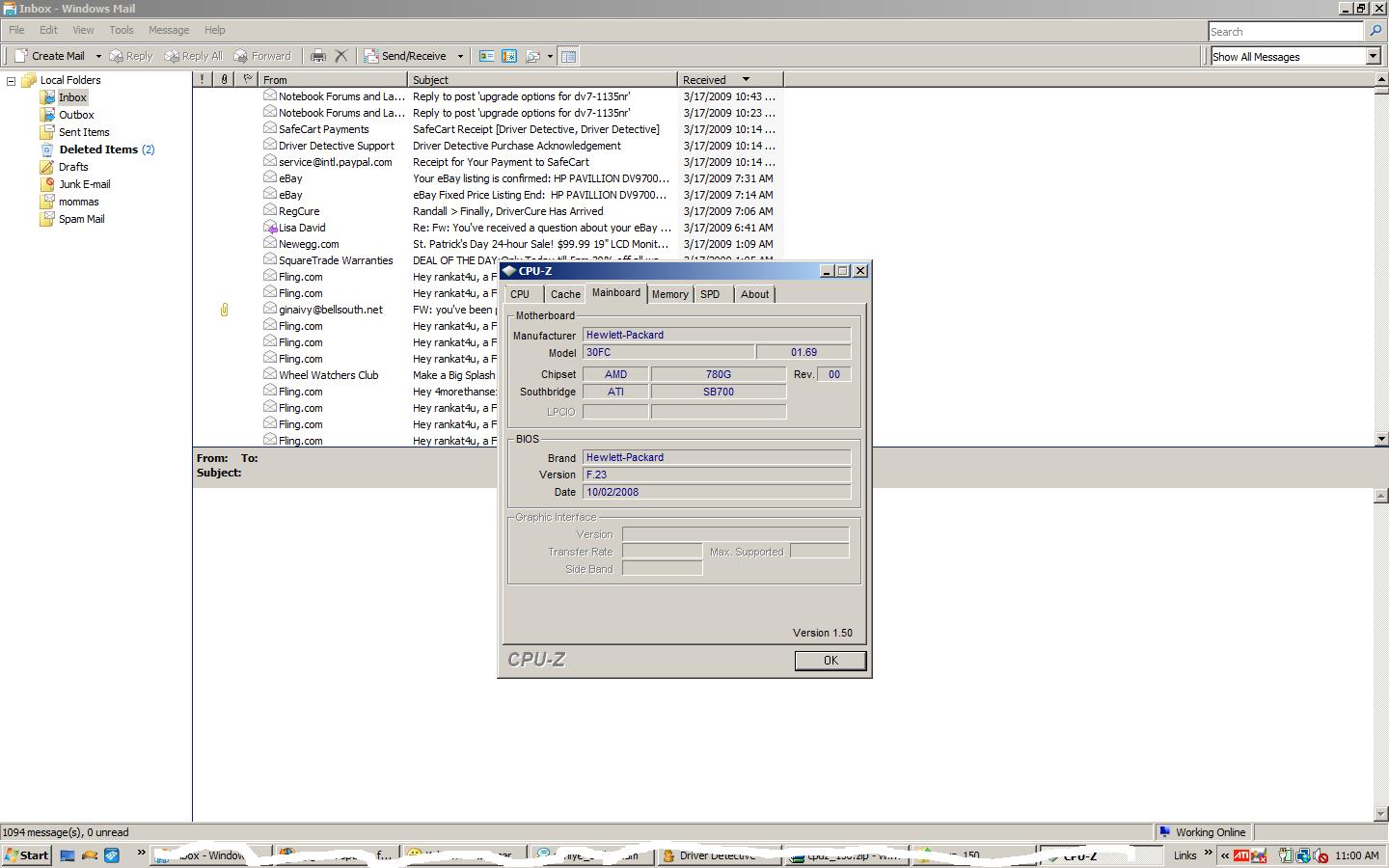Click the Reply All button
The width and height of the screenshot is (1389, 868).
[x=193, y=56]
